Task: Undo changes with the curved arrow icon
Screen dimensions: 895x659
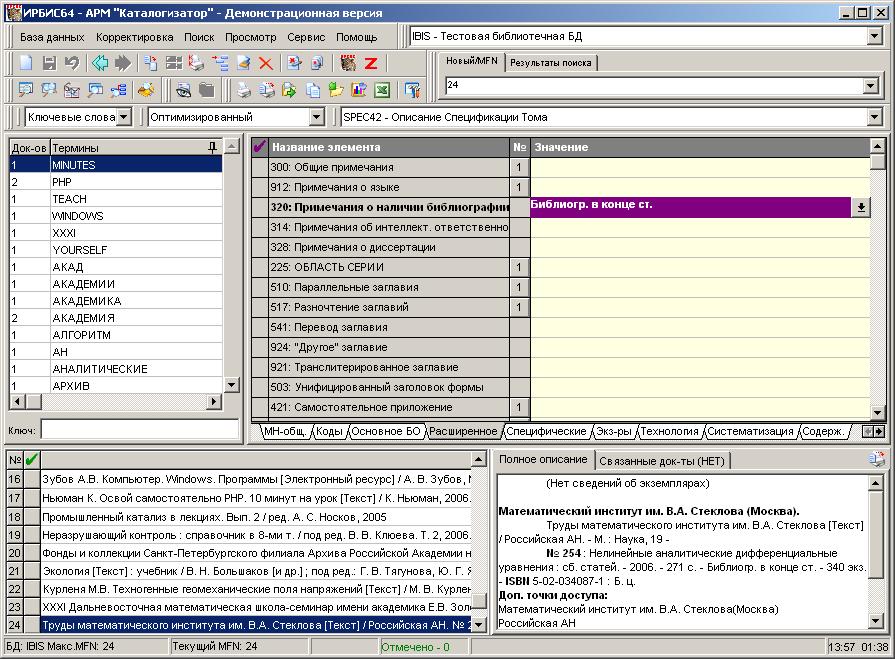Action: [x=72, y=63]
